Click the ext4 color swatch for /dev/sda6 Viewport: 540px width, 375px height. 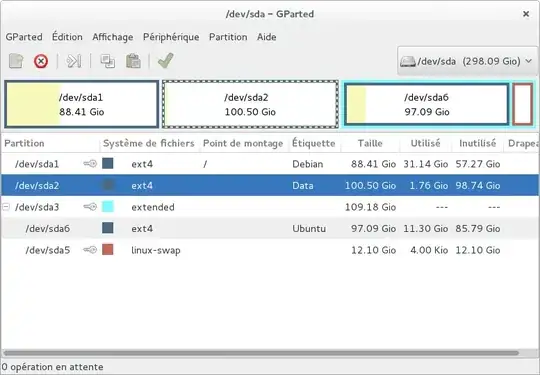point(108,228)
